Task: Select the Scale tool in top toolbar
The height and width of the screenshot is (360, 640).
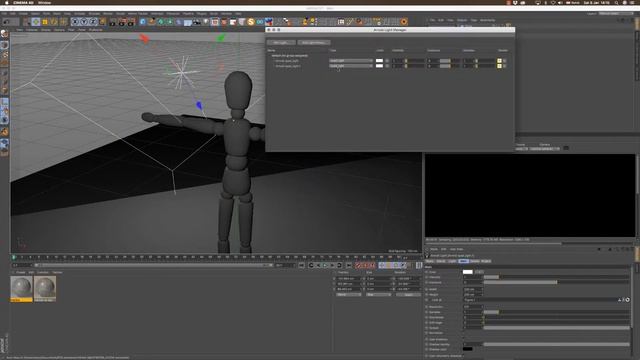Action: click(x=45, y=22)
